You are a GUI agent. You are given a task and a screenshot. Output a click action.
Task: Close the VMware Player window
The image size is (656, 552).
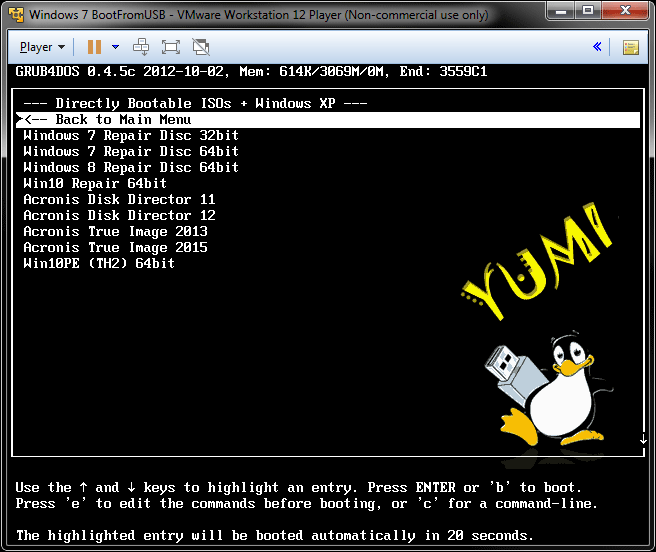click(625, 11)
